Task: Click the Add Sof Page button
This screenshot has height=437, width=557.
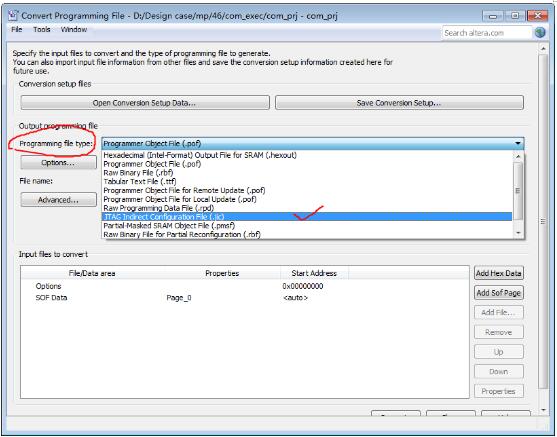Action: (x=499, y=293)
